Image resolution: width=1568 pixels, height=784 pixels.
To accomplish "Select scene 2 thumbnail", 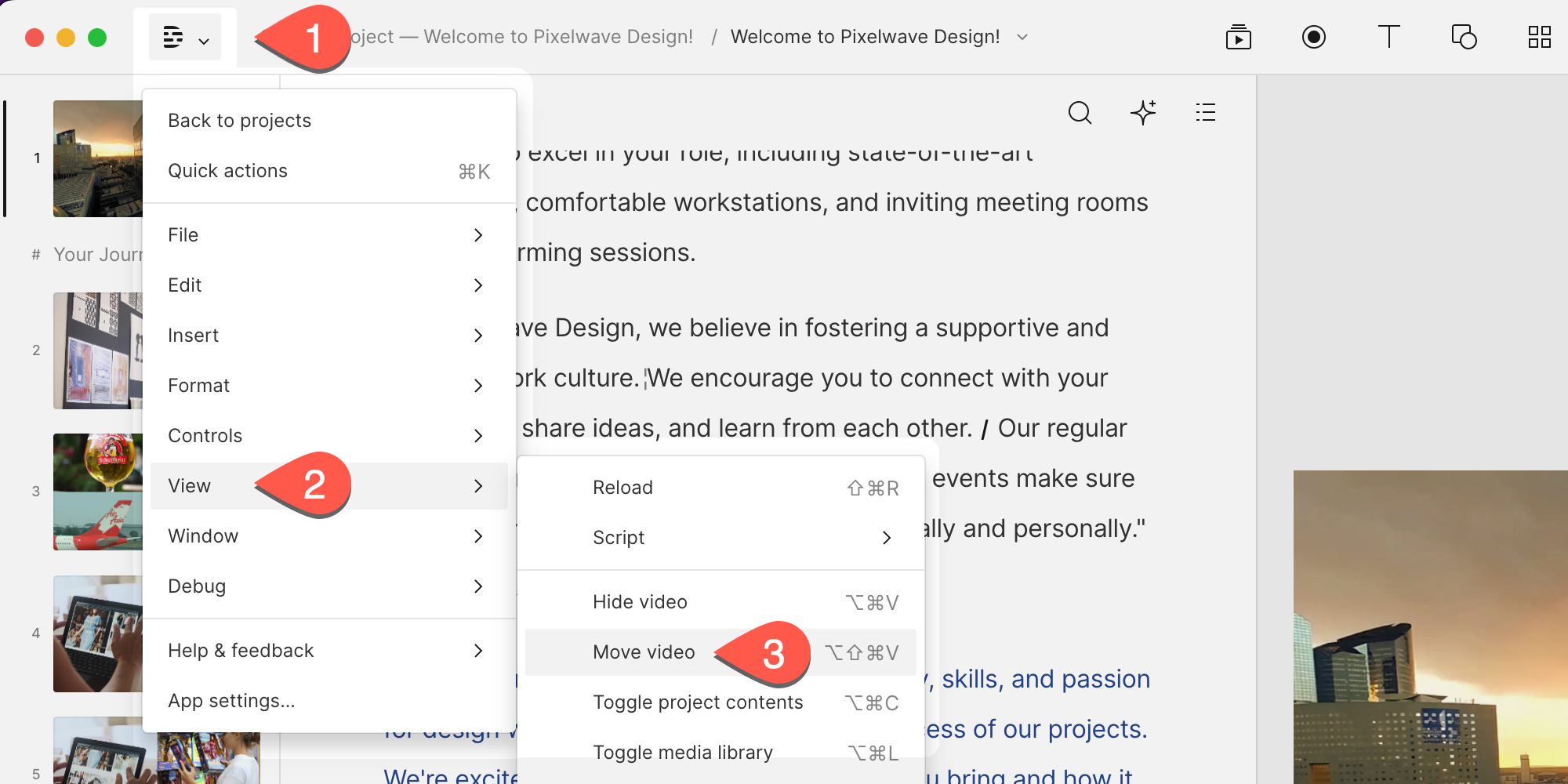I will [x=98, y=350].
